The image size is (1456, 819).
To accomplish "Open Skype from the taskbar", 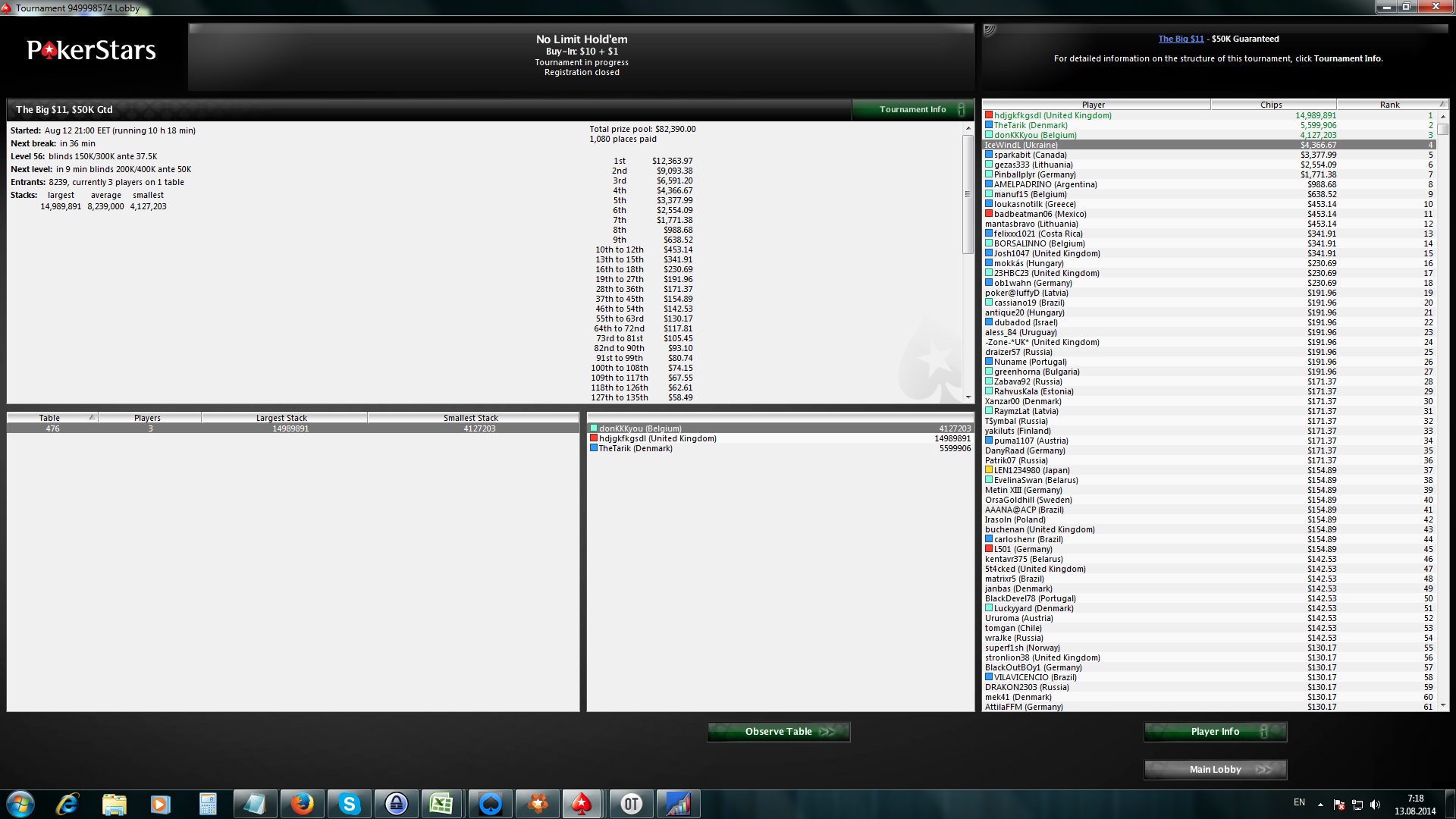I will (349, 804).
